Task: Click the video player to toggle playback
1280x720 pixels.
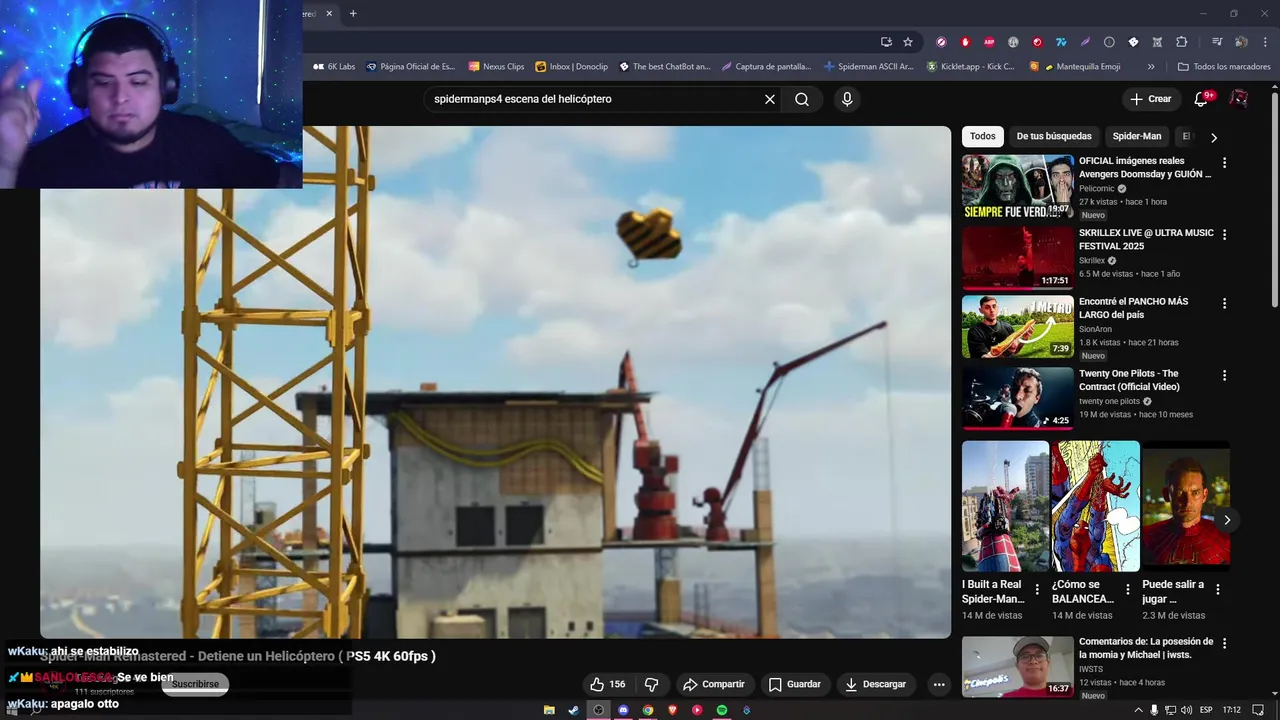Action: coord(495,382)
